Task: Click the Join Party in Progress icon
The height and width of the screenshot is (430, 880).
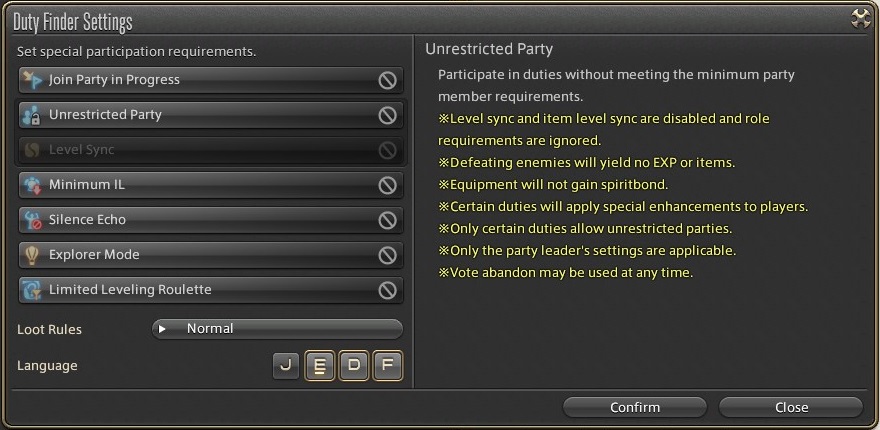Action: [32, 80]
